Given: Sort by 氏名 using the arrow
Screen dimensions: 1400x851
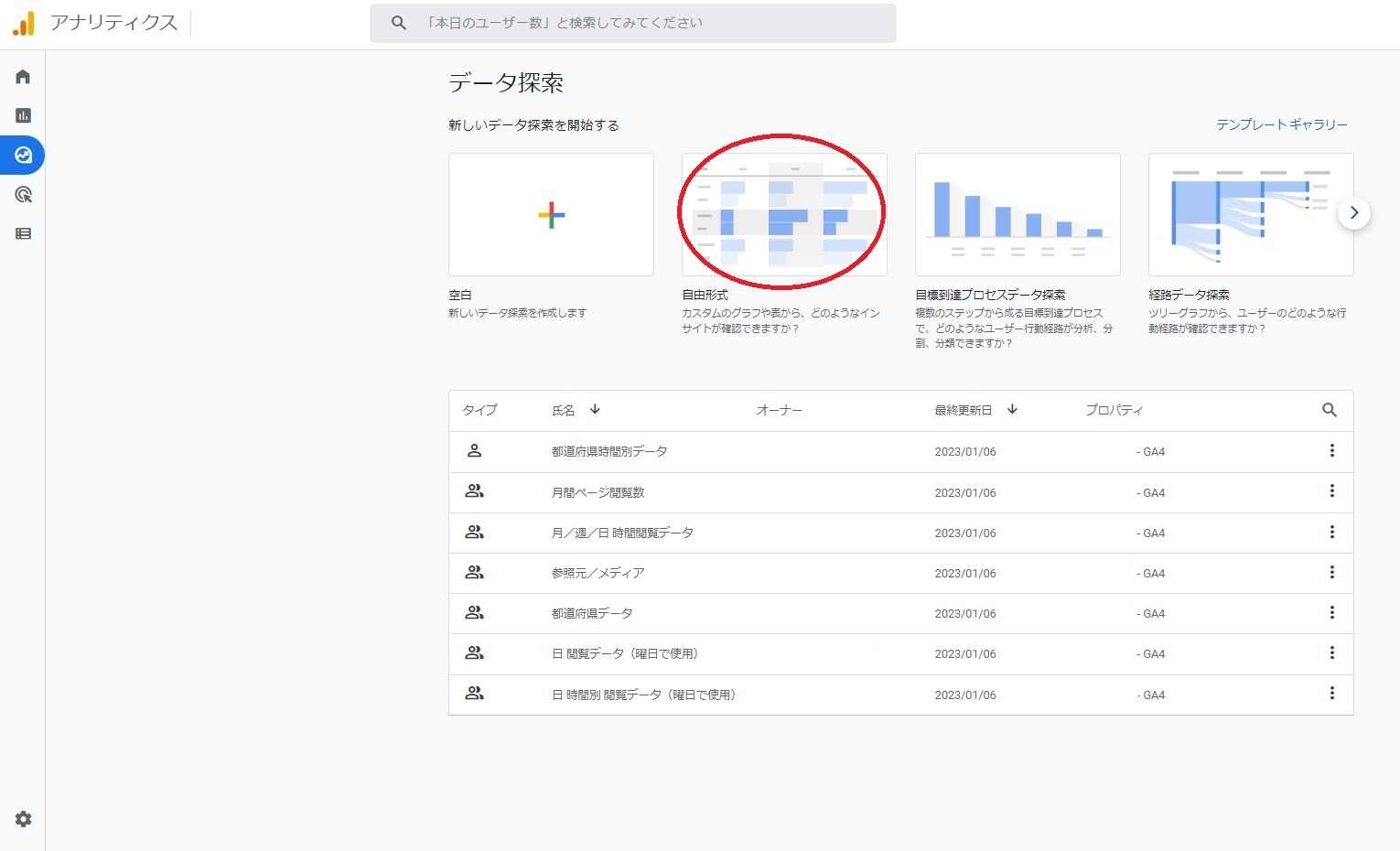Looking at the screenshot, I should pyautogui.click(x=595, y=409).
